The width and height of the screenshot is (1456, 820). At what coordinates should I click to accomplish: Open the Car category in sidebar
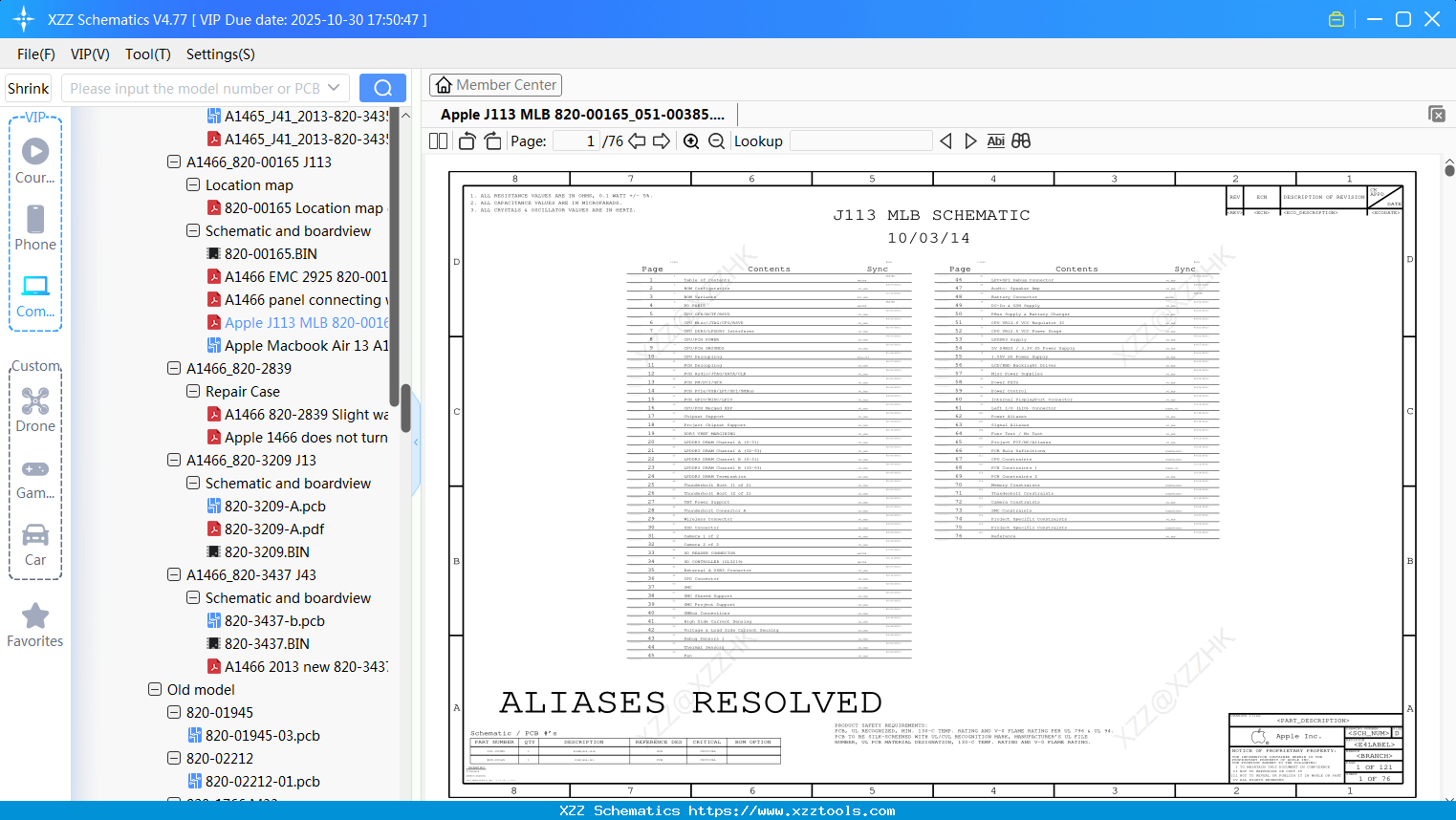(35, 544)
